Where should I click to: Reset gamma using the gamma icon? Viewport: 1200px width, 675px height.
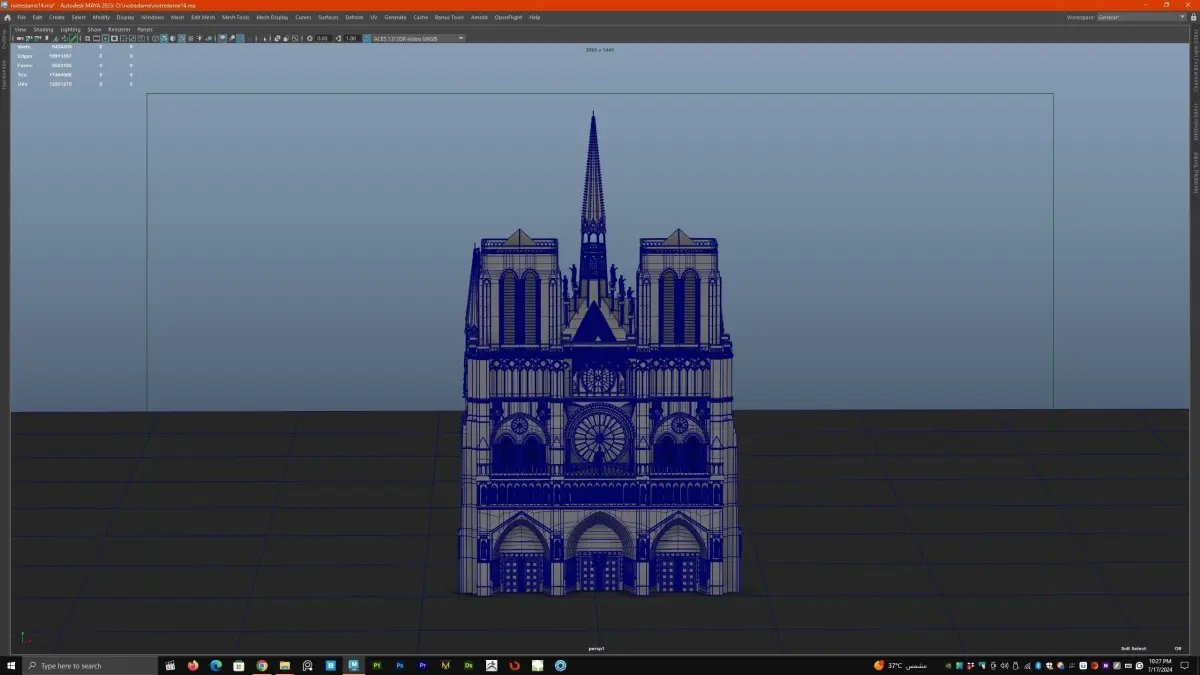[x=339, y=38]
